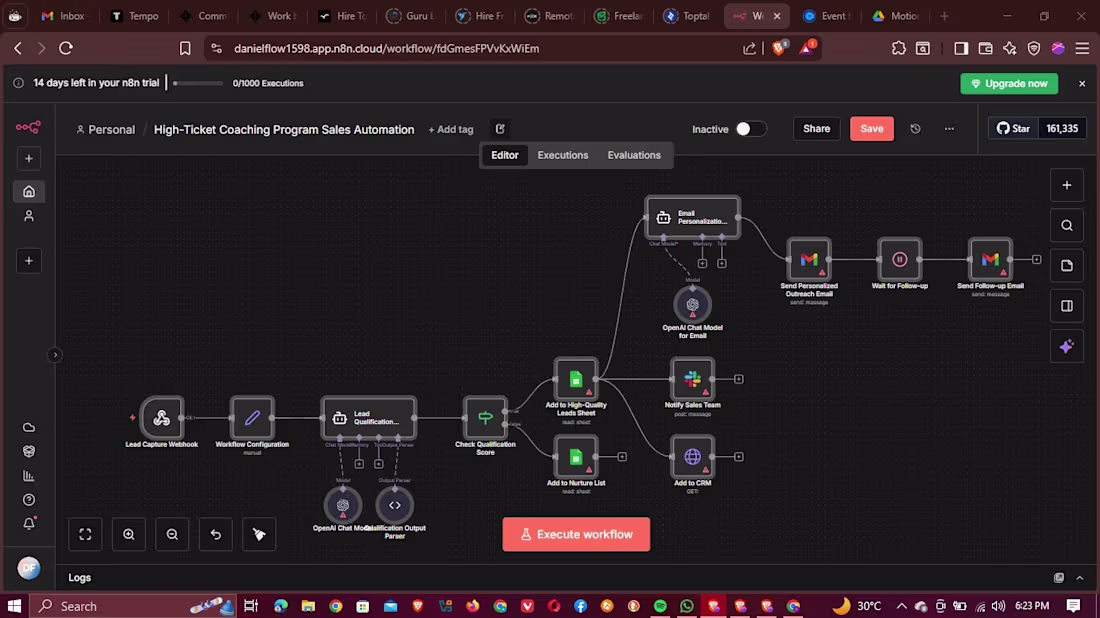The image size is (1100, 618).
Task: Select the Editor tab
Action: (504, 155)
